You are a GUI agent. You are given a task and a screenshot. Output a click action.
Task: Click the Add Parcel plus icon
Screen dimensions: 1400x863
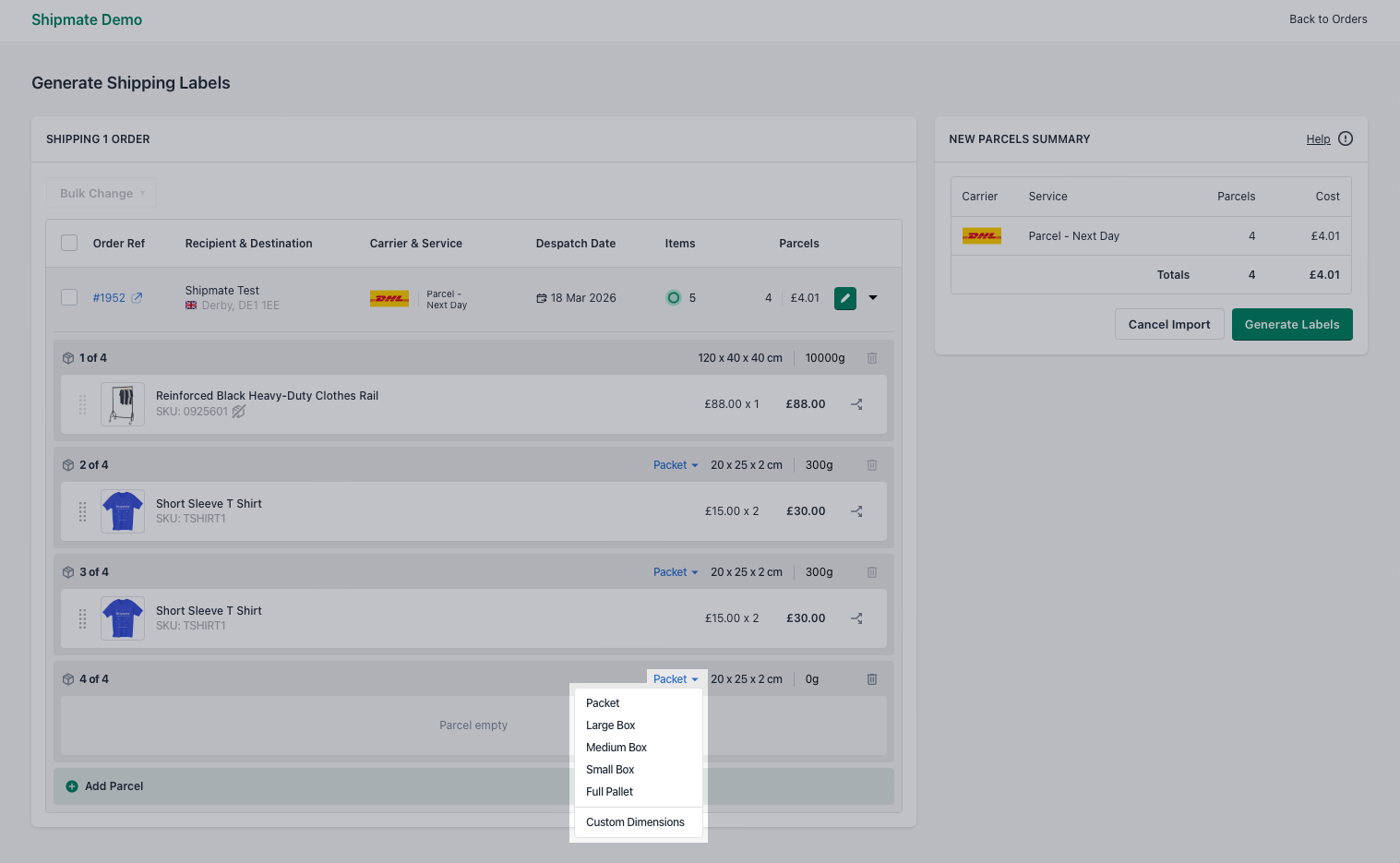pyautogui.click(x=72, y=785)
